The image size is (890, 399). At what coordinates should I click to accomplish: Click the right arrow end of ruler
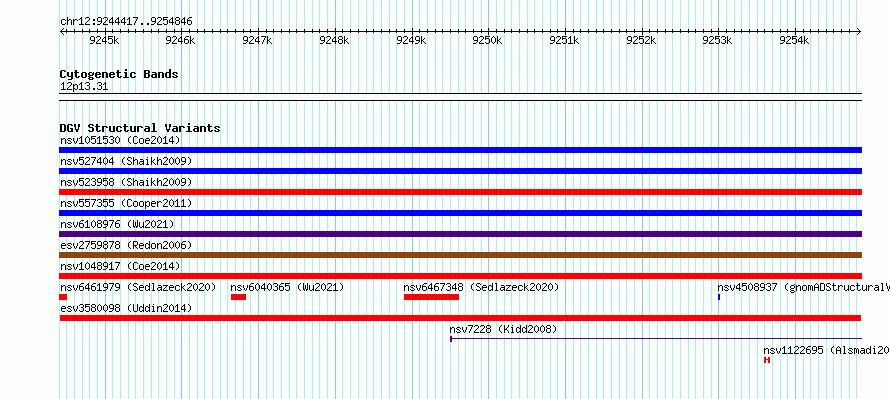pos(859,32)
